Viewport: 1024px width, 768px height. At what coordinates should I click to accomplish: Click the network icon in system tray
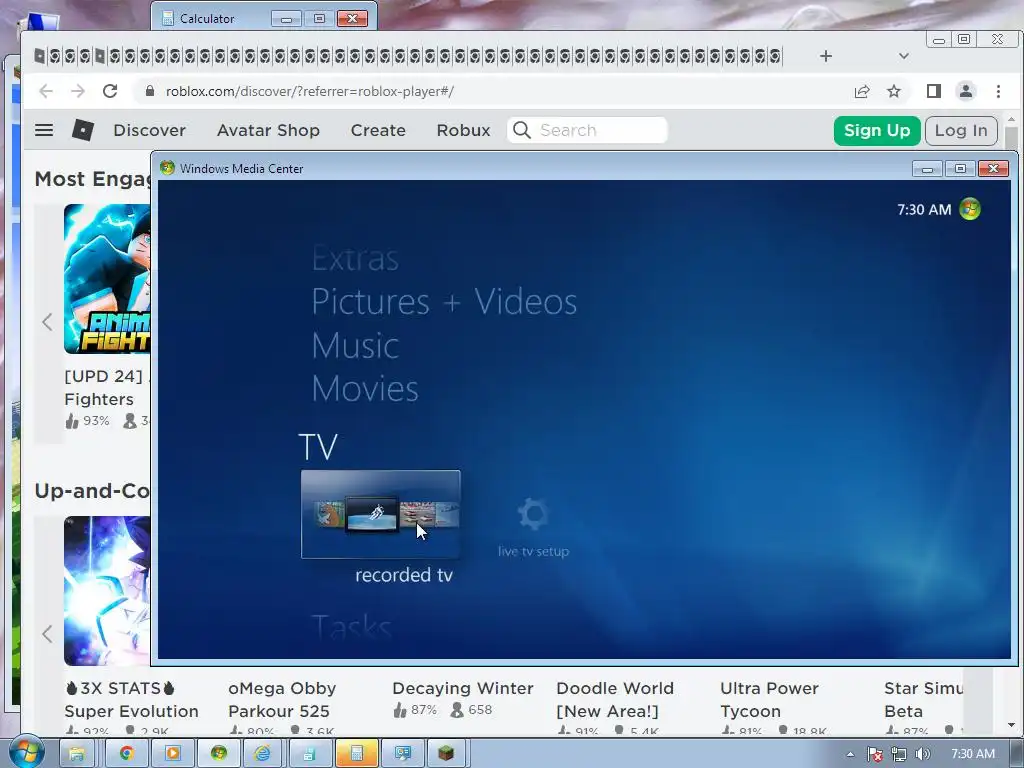pos(899,754)
